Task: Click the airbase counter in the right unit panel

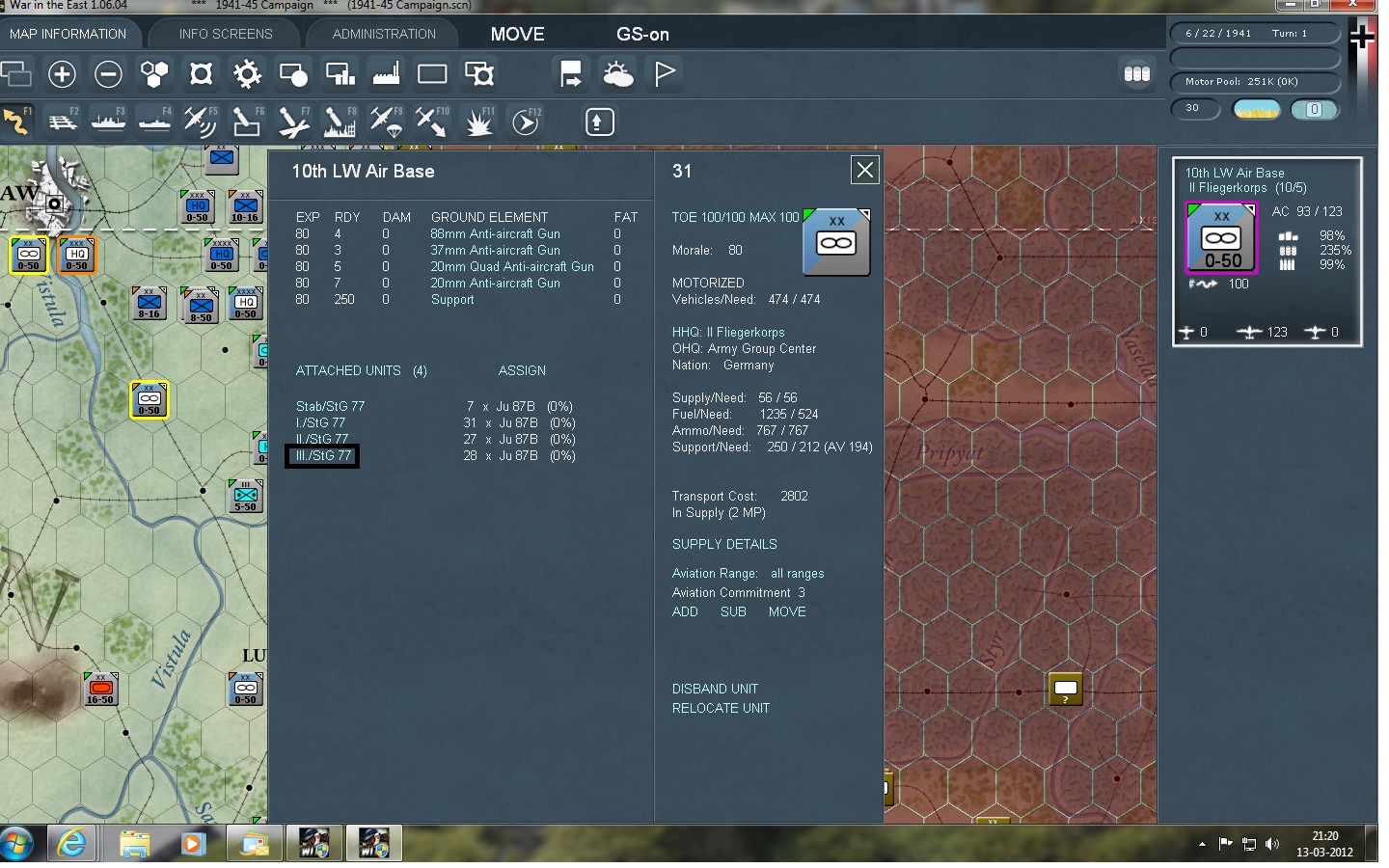Action: pos(1221,237)
